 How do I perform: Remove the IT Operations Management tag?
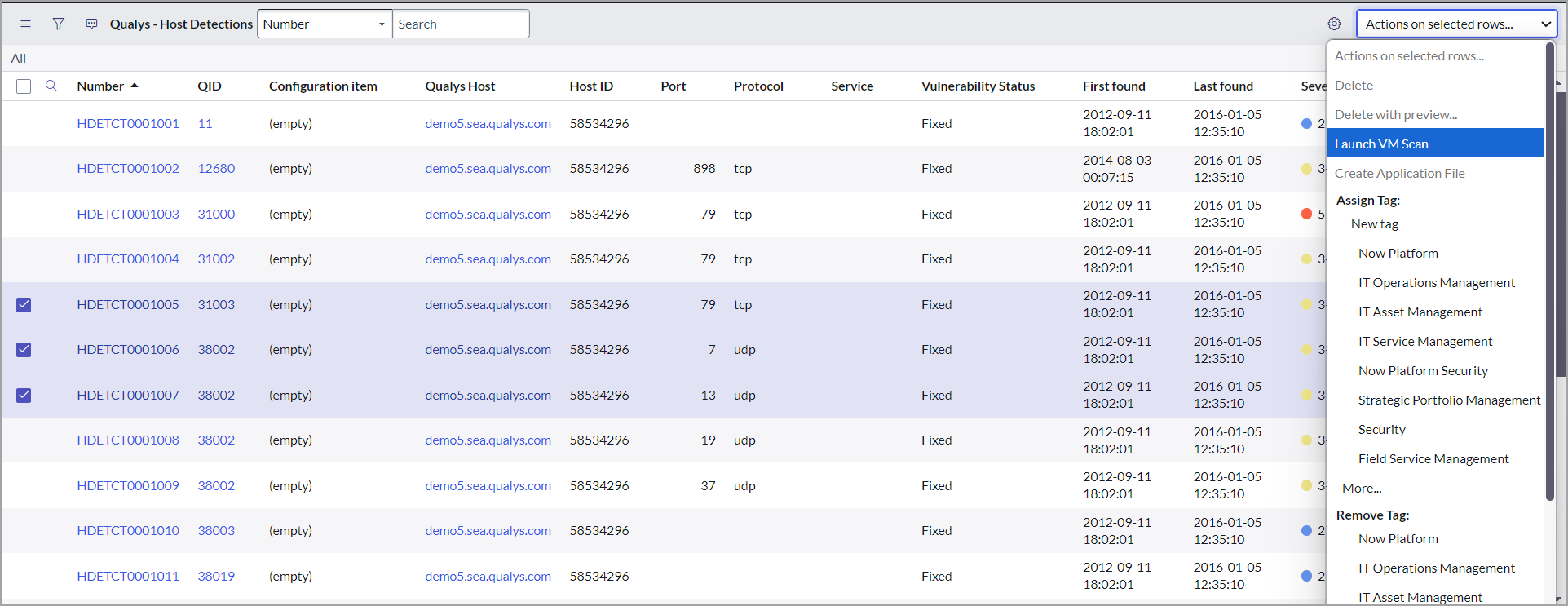coord(1436,568)
